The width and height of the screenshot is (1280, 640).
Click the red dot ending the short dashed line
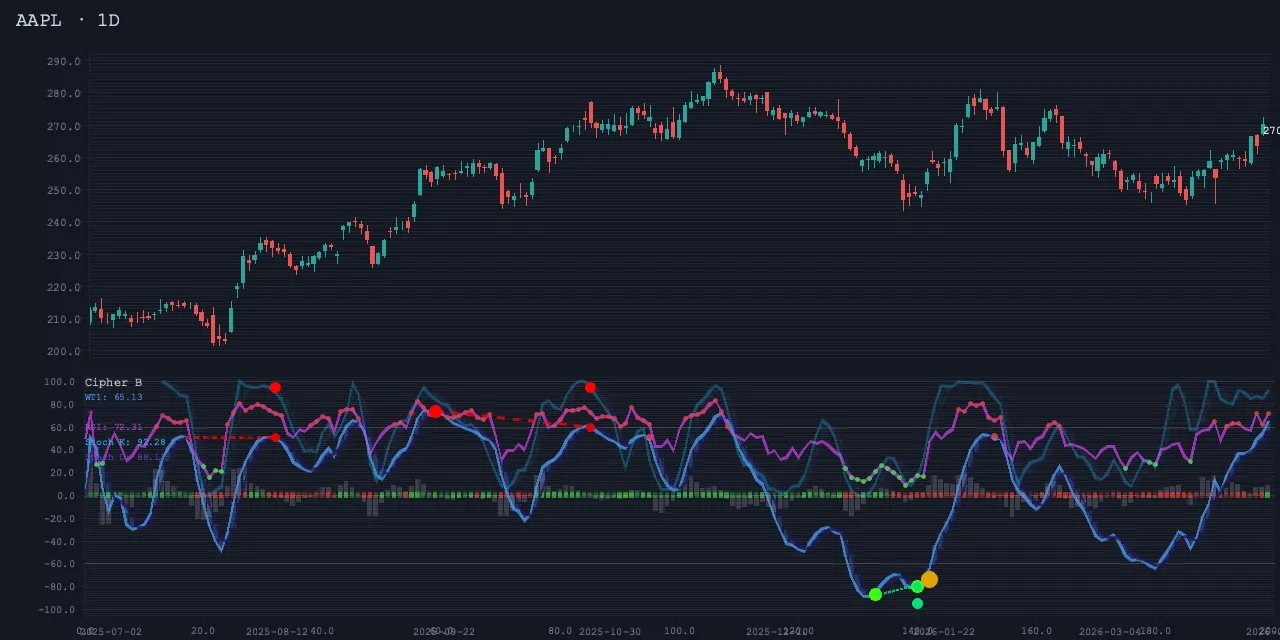point(275,437)
